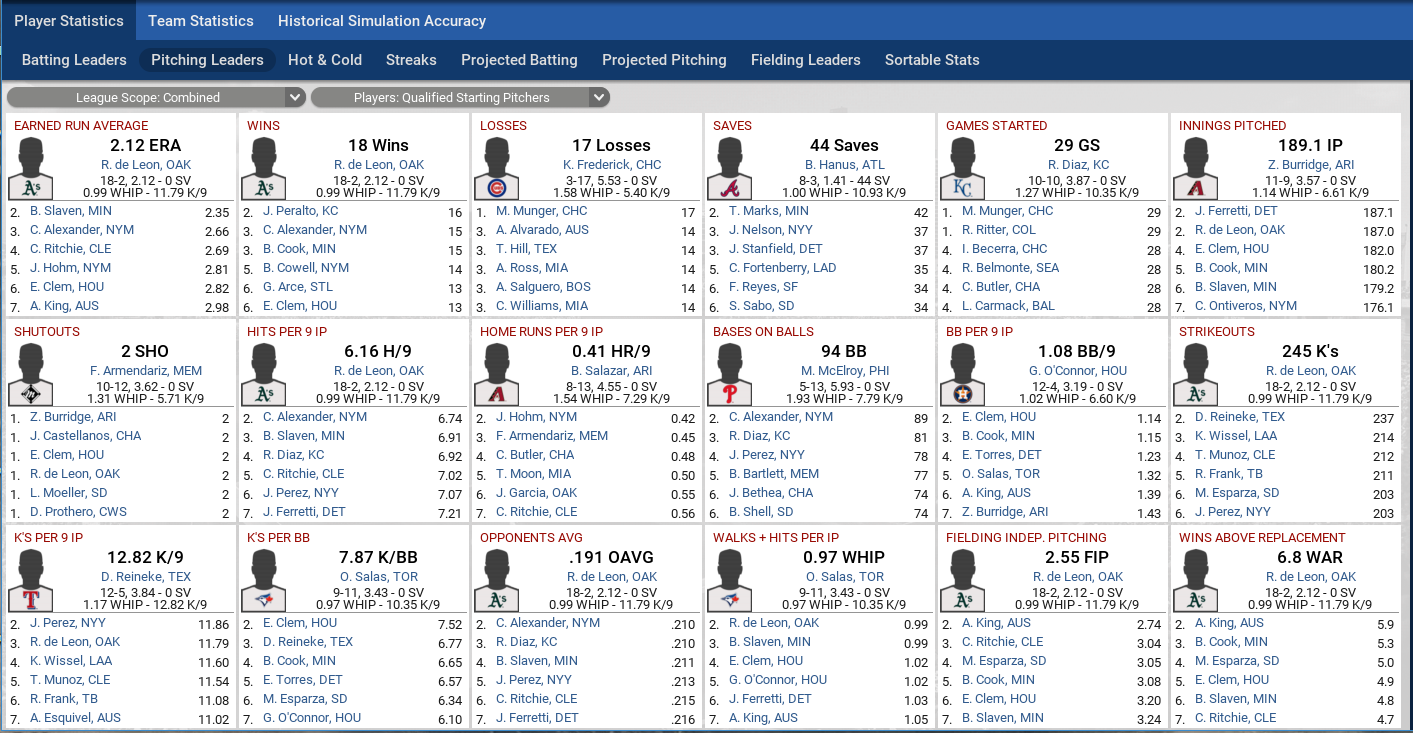Image resolution: width=1413 pixels, height=733 pixels.
Task: Click D. Prothero, CWS player link
Action: [76, 512]
